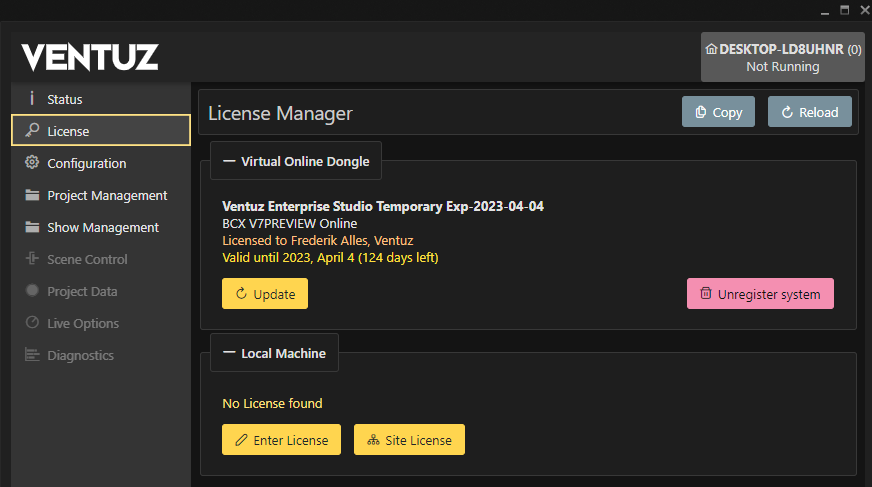Viewport: 872px width, 487px height.
Task: Click the home icon beside DESKTOP-LD8UHNR
Action: 711,49
